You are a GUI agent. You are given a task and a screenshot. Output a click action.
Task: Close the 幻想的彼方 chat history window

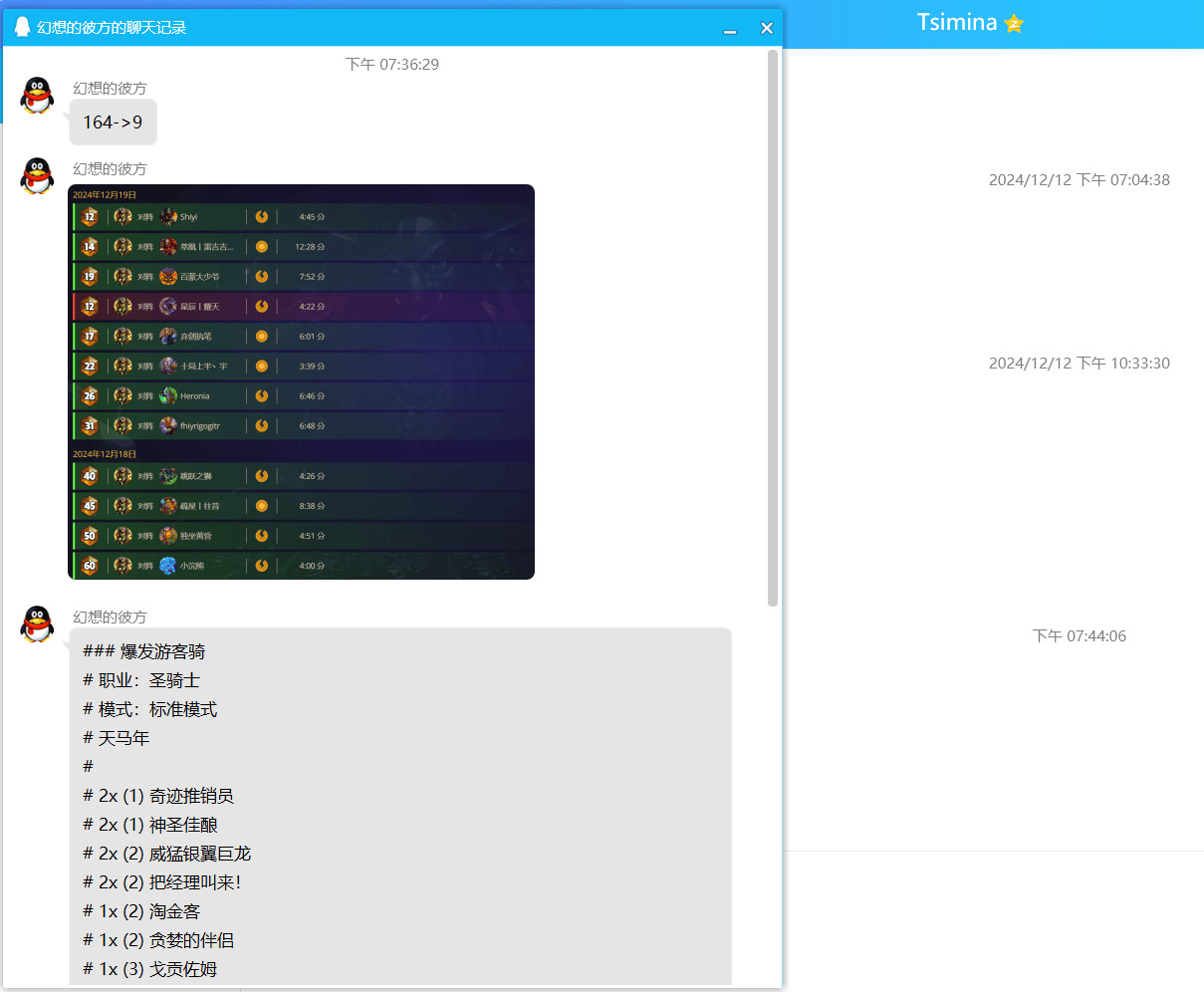pyautogui.click(x=766, y=28)
